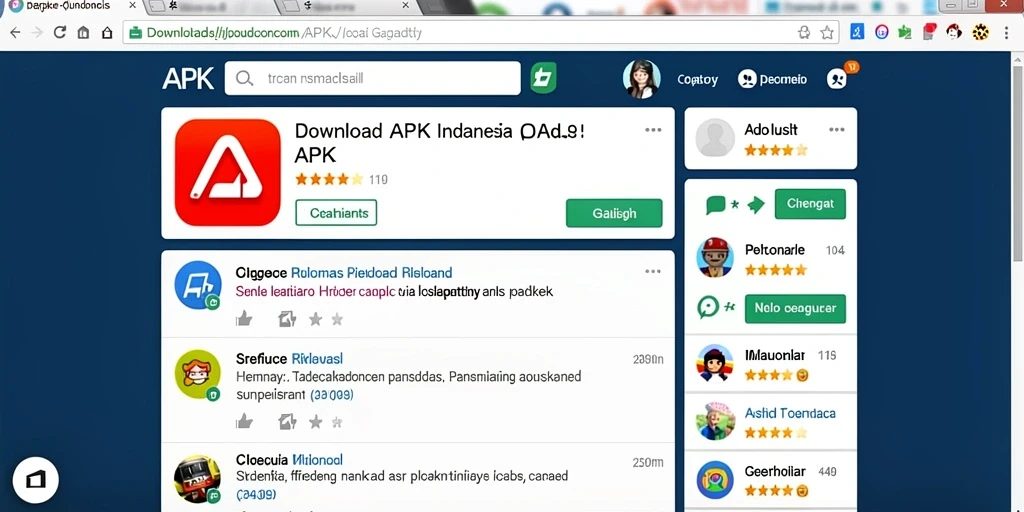Screen dimensions: 1024x512
Task: Open three-dot menu on Download APK card
Action: click(x=653, y=130)
